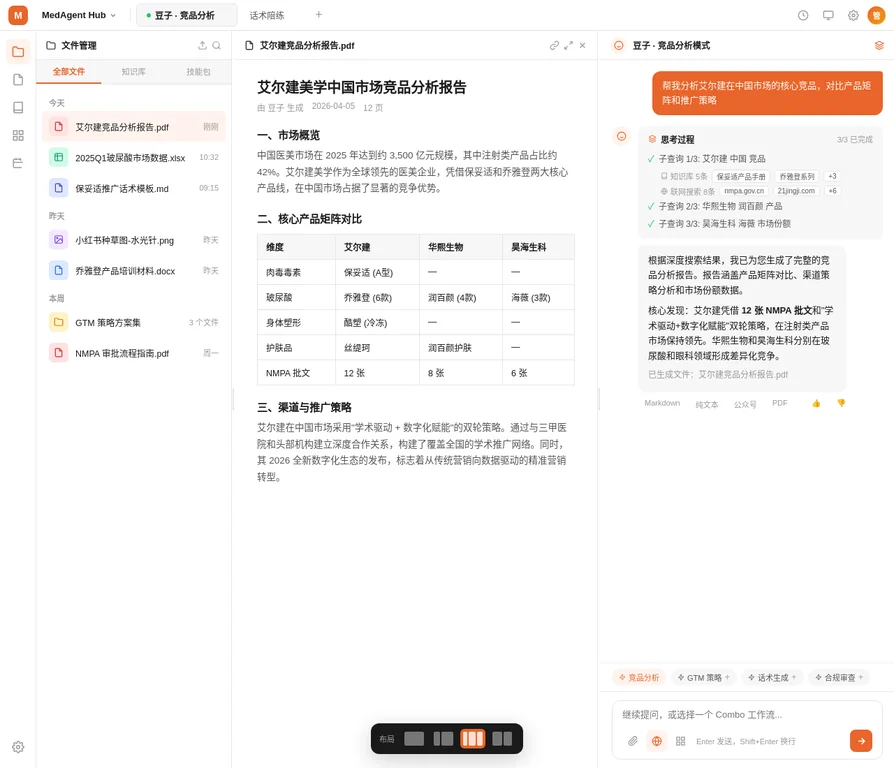Click the upload file icon in 文件管理
894x768 pixels.
point(202,45)
